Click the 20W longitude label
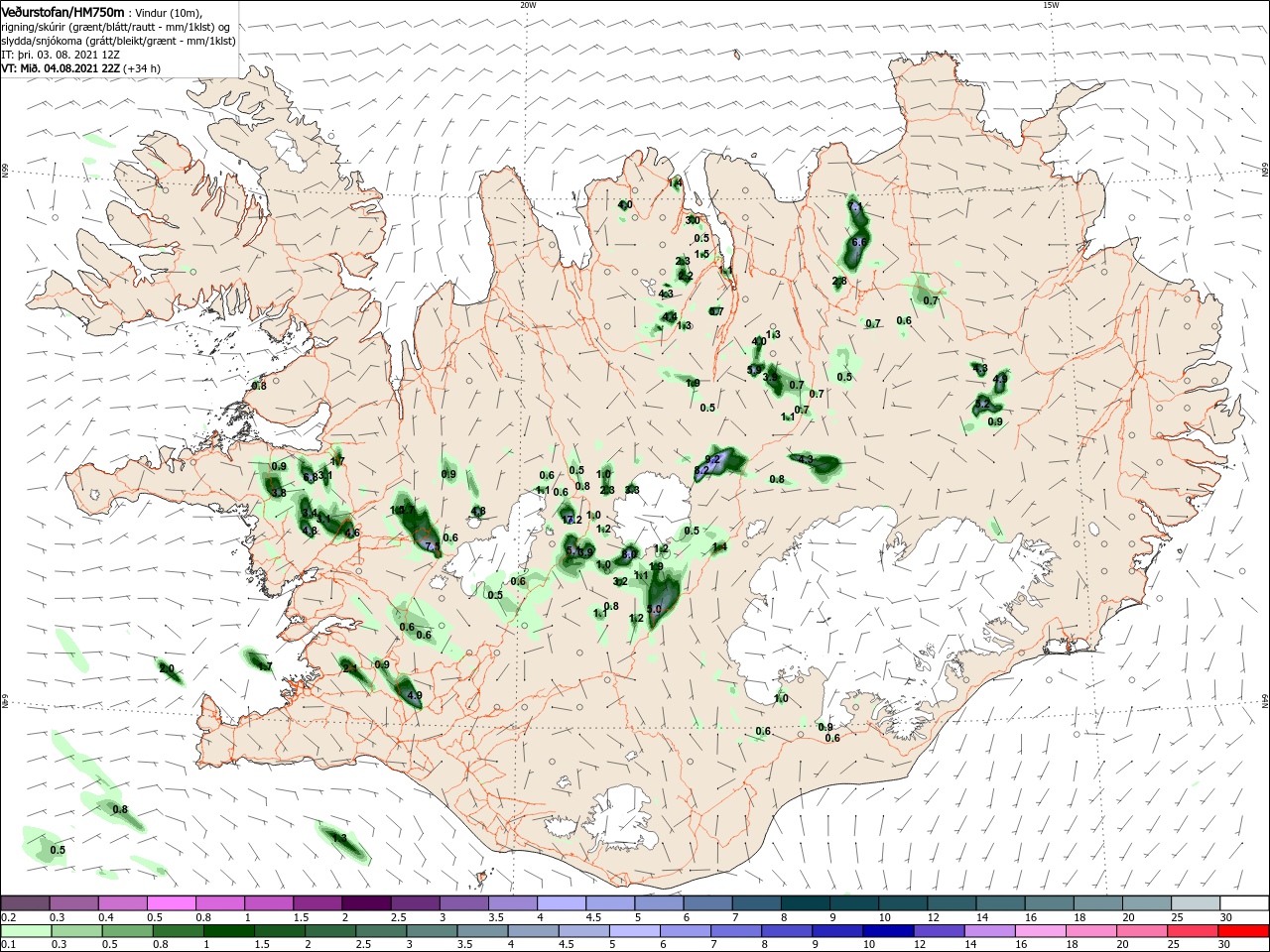Screen dimensions: 1270x952 pos(528,5)
